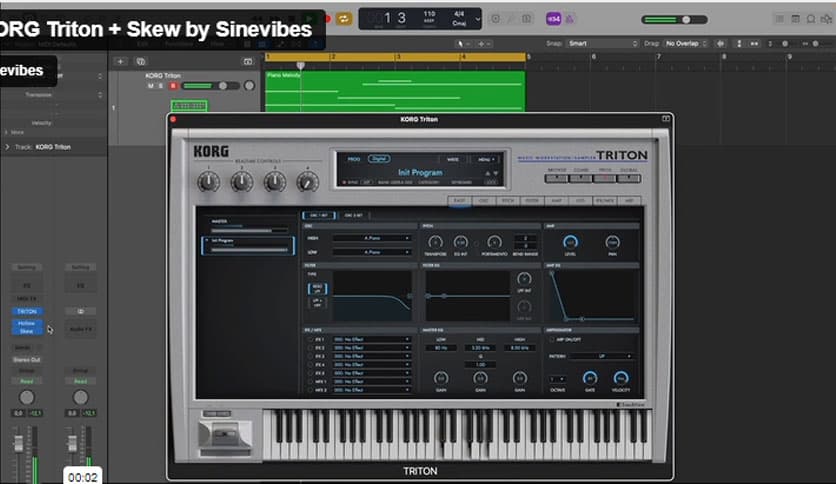
Task: Adjust the Master level slider in Triton
Action: 249,230
